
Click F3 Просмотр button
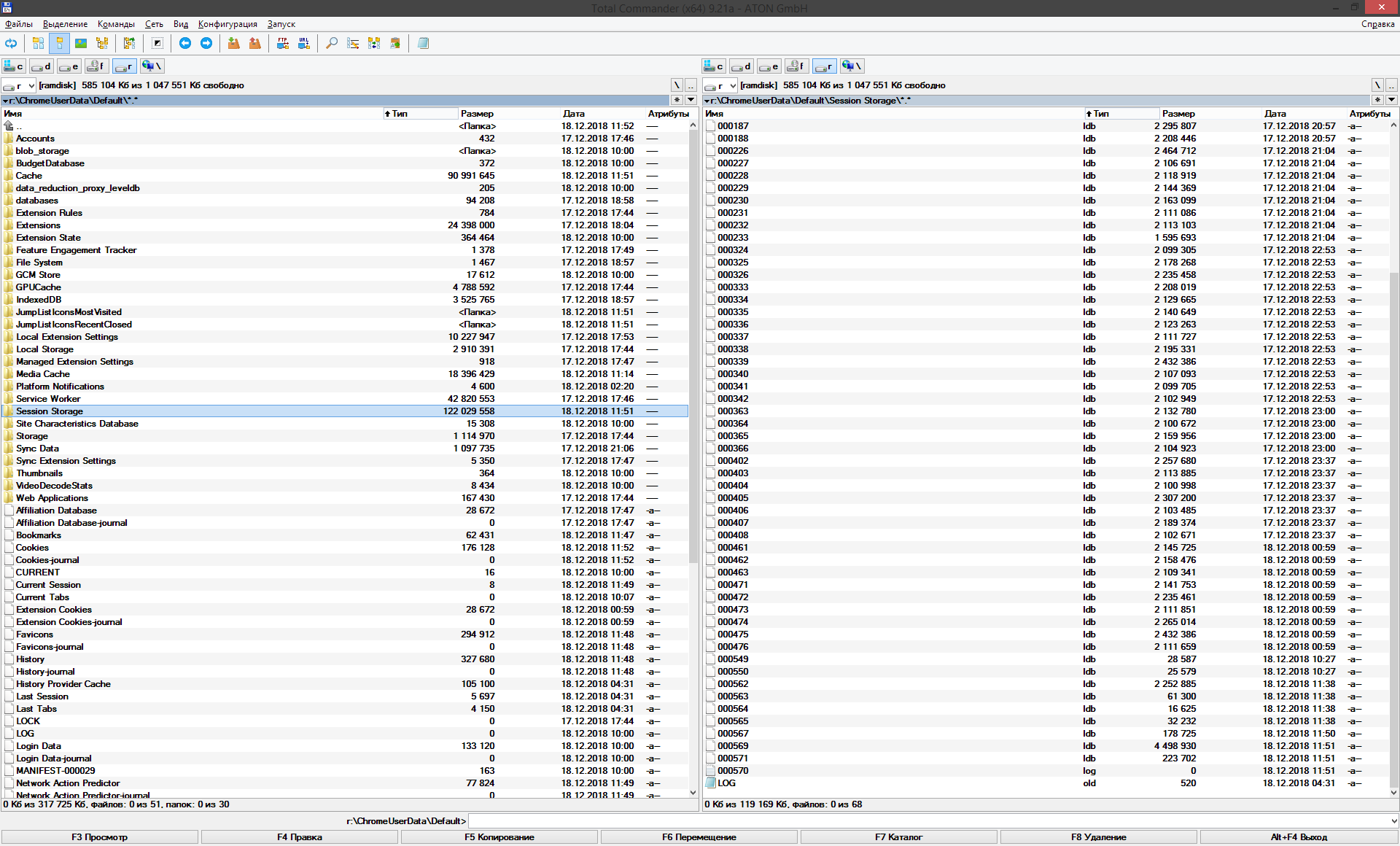click(x=99, y=837)
